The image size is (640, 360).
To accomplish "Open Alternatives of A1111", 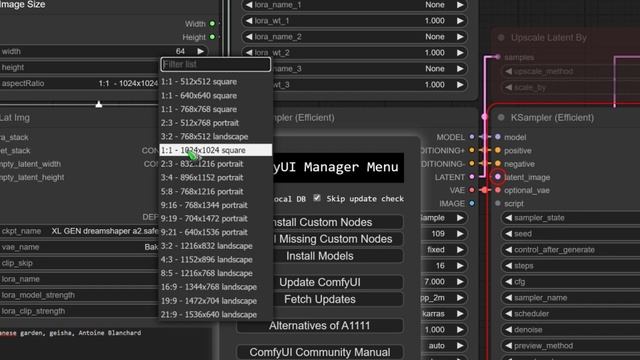I will [320, 326].
